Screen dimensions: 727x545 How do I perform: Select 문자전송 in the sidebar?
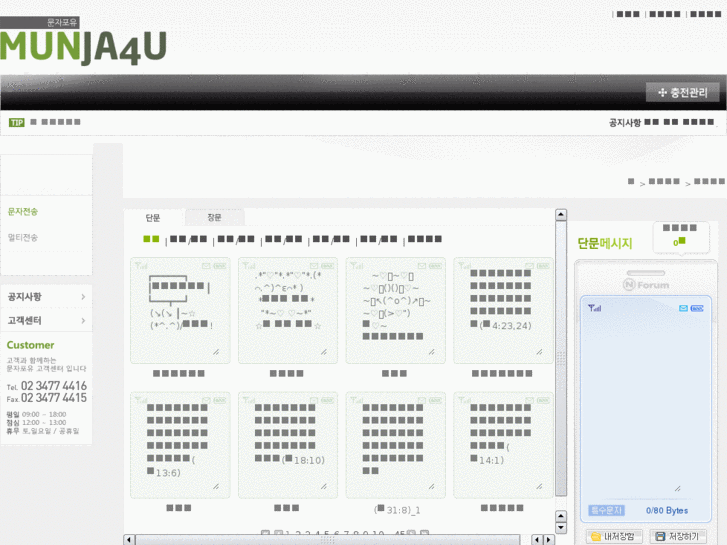click(x=23, y=212)
